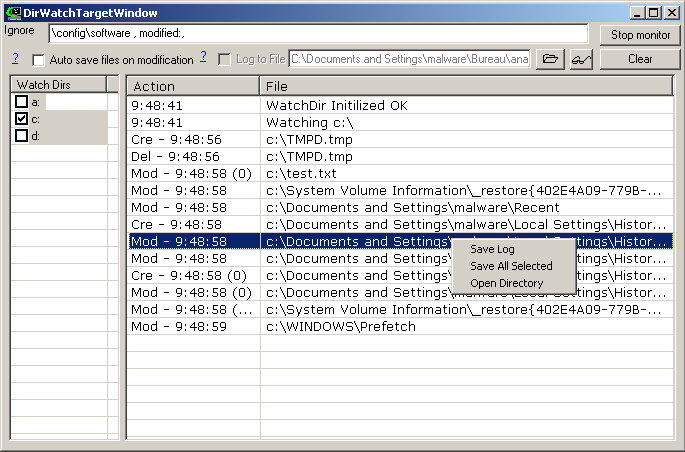The height and width of the screenshot is (452, 685).
Task: Click the Action column header
Action: pos(193,87)
